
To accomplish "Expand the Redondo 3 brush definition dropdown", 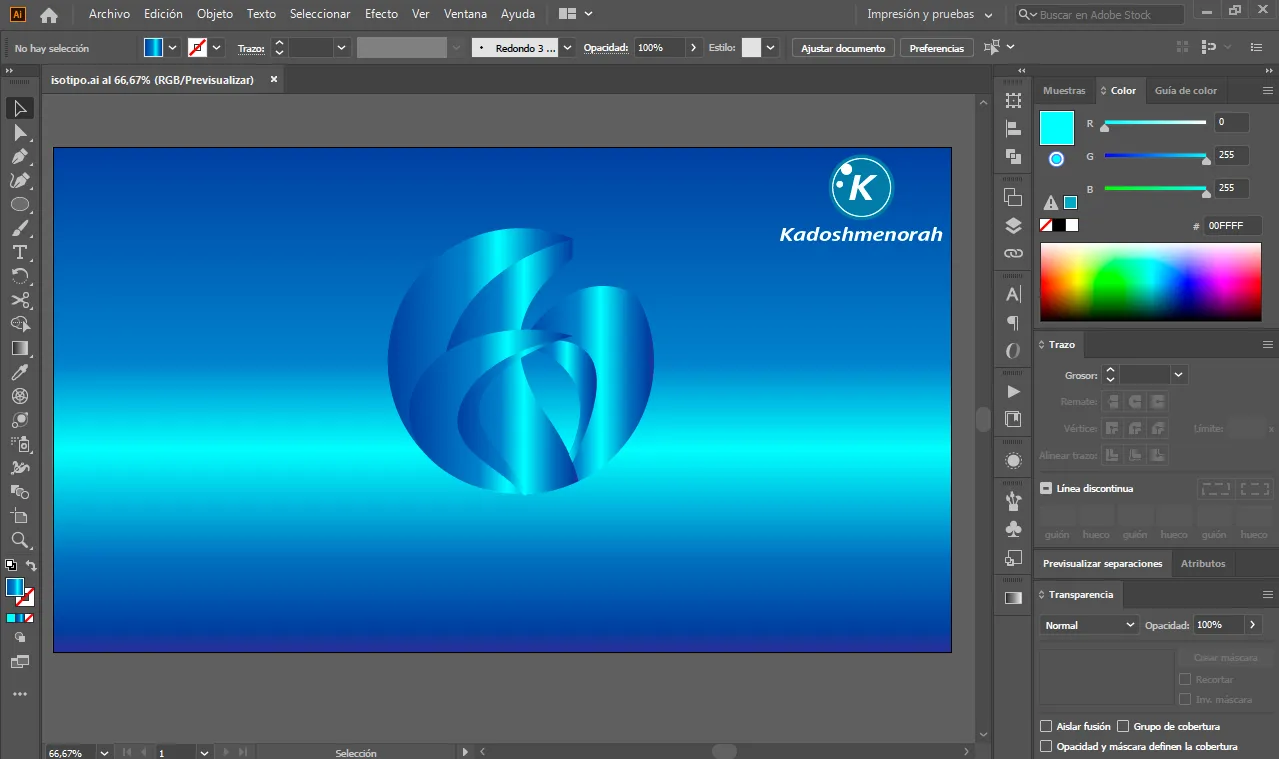I will pos(567,47).
